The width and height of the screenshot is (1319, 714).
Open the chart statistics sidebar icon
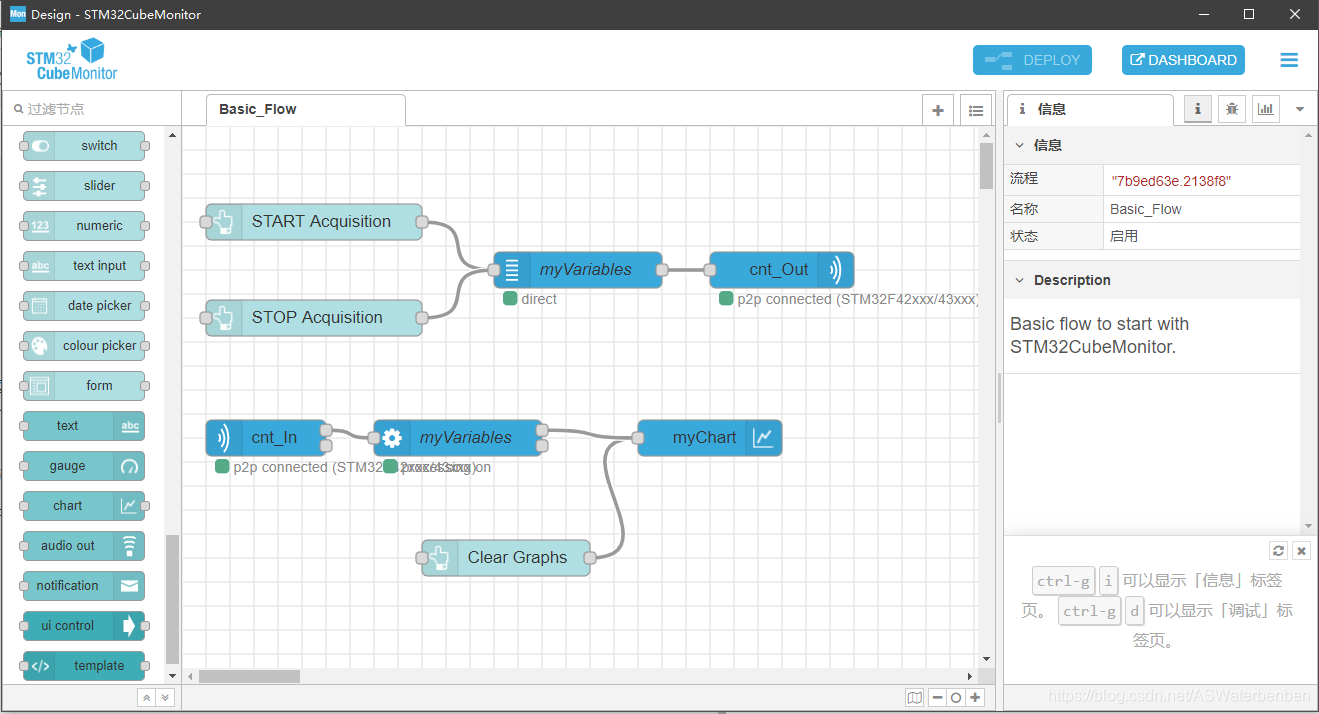[1266, 109]
